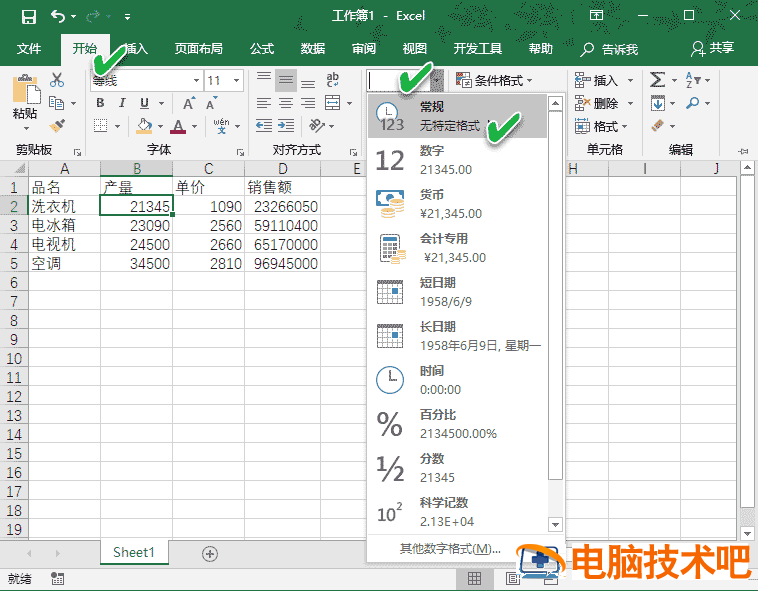Screen dimensions: 758x591
Task: Open the Format (格式) cells dropdown
Action: pyautogui.click(x=601, y=127)
